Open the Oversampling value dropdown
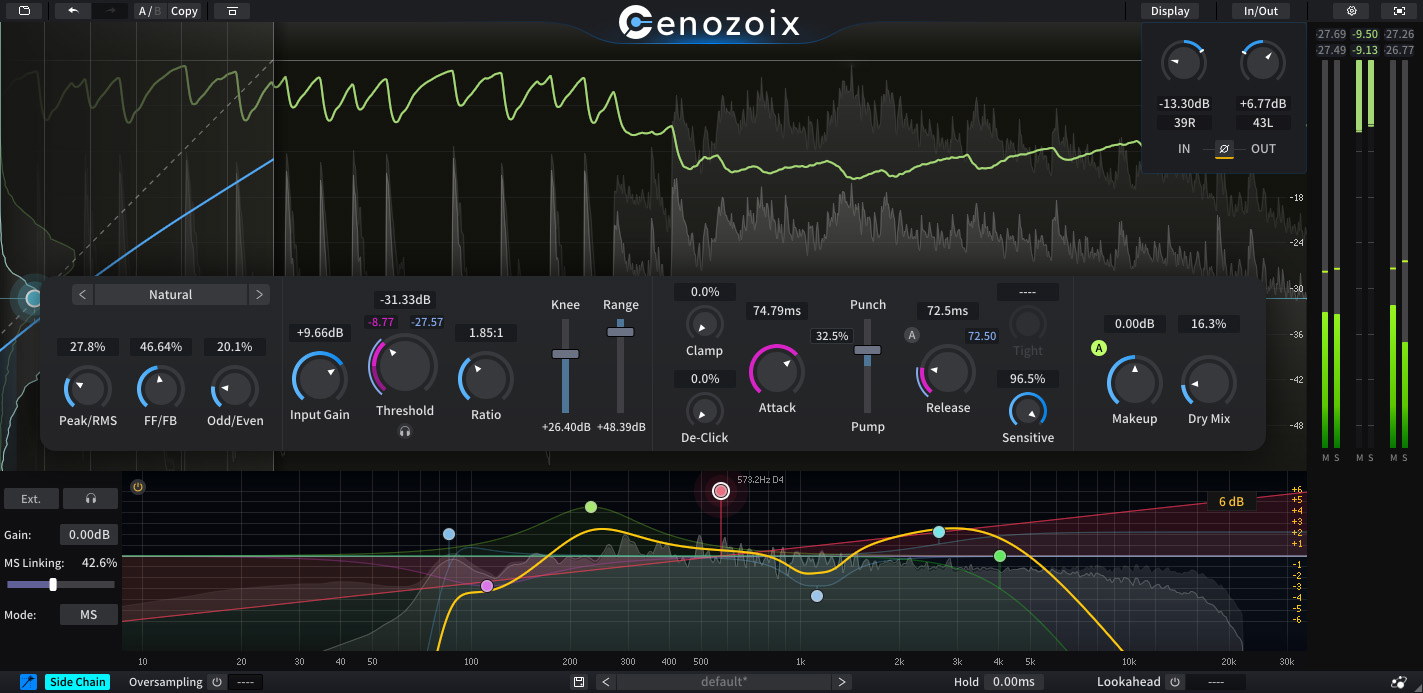 [x=246, y=682]
